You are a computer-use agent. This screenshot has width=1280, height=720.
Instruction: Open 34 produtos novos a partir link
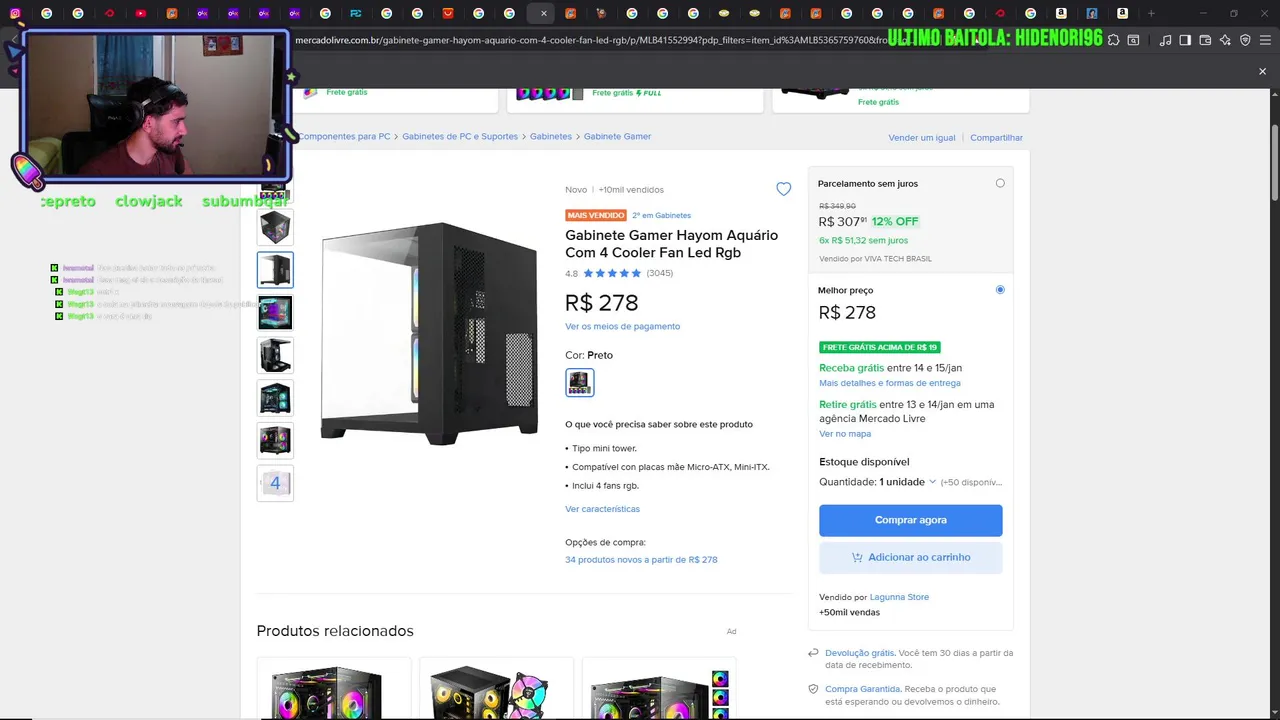point(641,560)
